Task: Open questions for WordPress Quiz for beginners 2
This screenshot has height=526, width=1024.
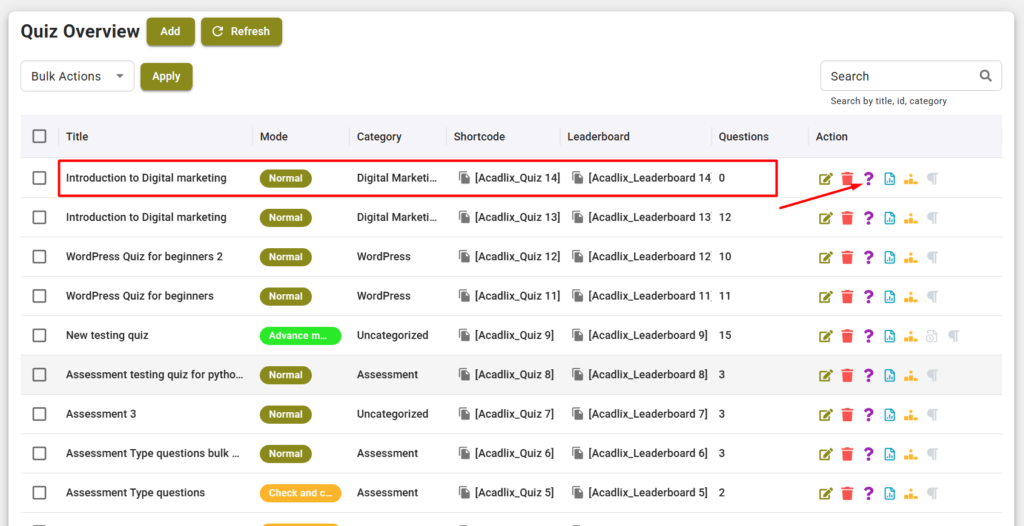Action: tap(868, 257)
